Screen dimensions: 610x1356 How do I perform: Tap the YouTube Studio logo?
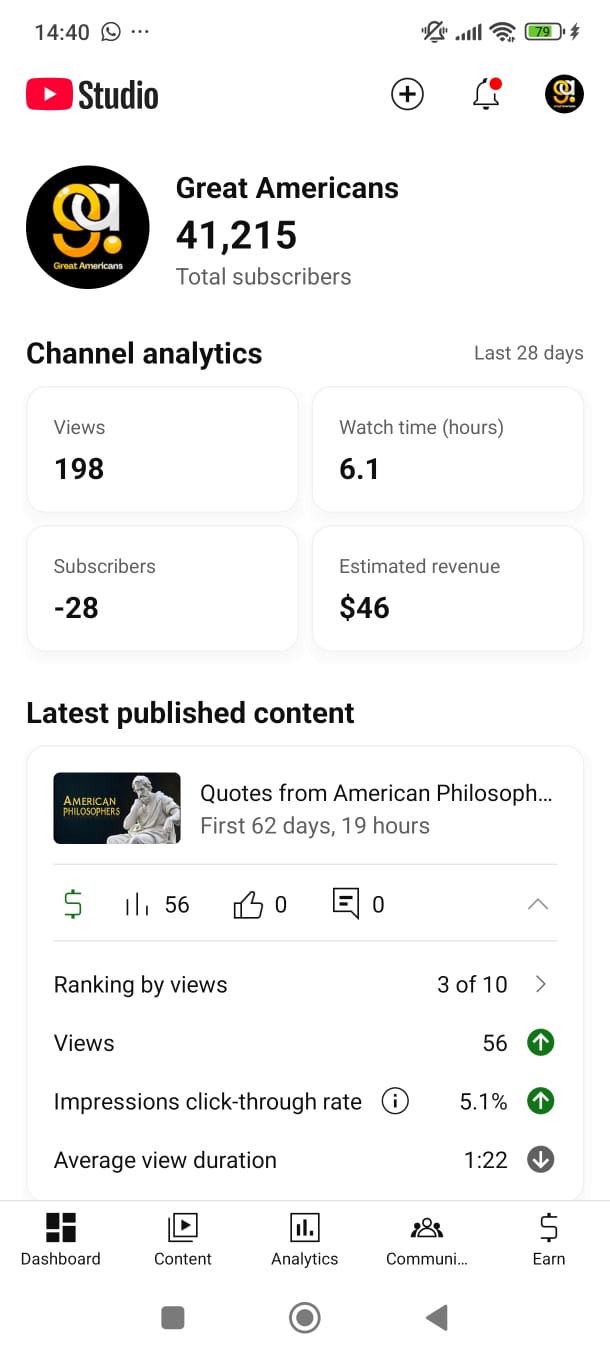click(92, 95)
